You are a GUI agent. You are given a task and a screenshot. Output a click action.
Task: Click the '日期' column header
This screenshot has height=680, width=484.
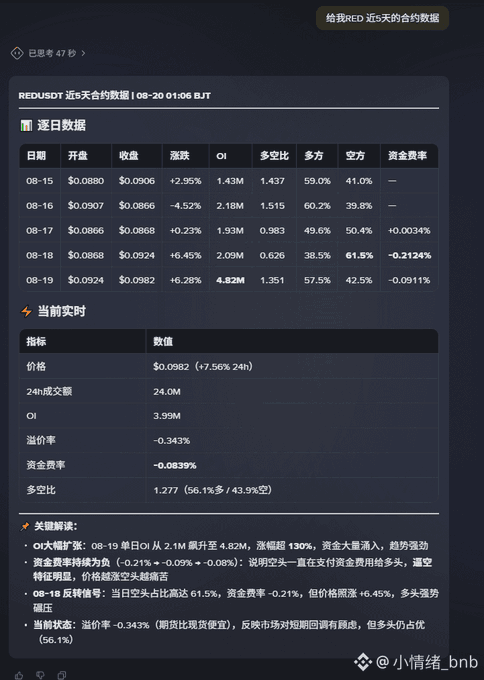click(x=36, y=156)
